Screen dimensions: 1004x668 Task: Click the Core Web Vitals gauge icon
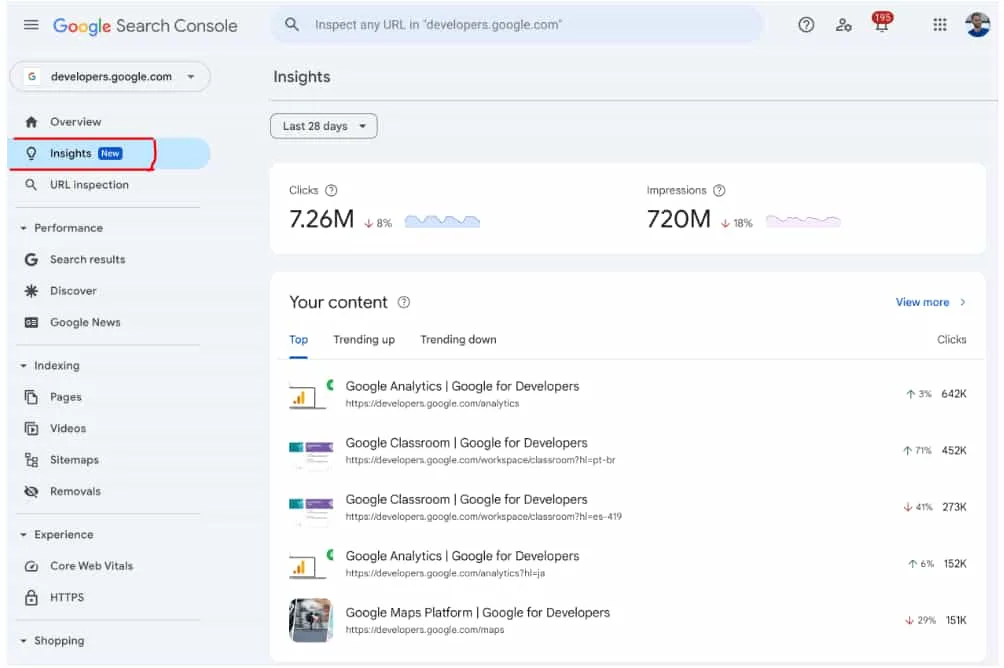31,566
